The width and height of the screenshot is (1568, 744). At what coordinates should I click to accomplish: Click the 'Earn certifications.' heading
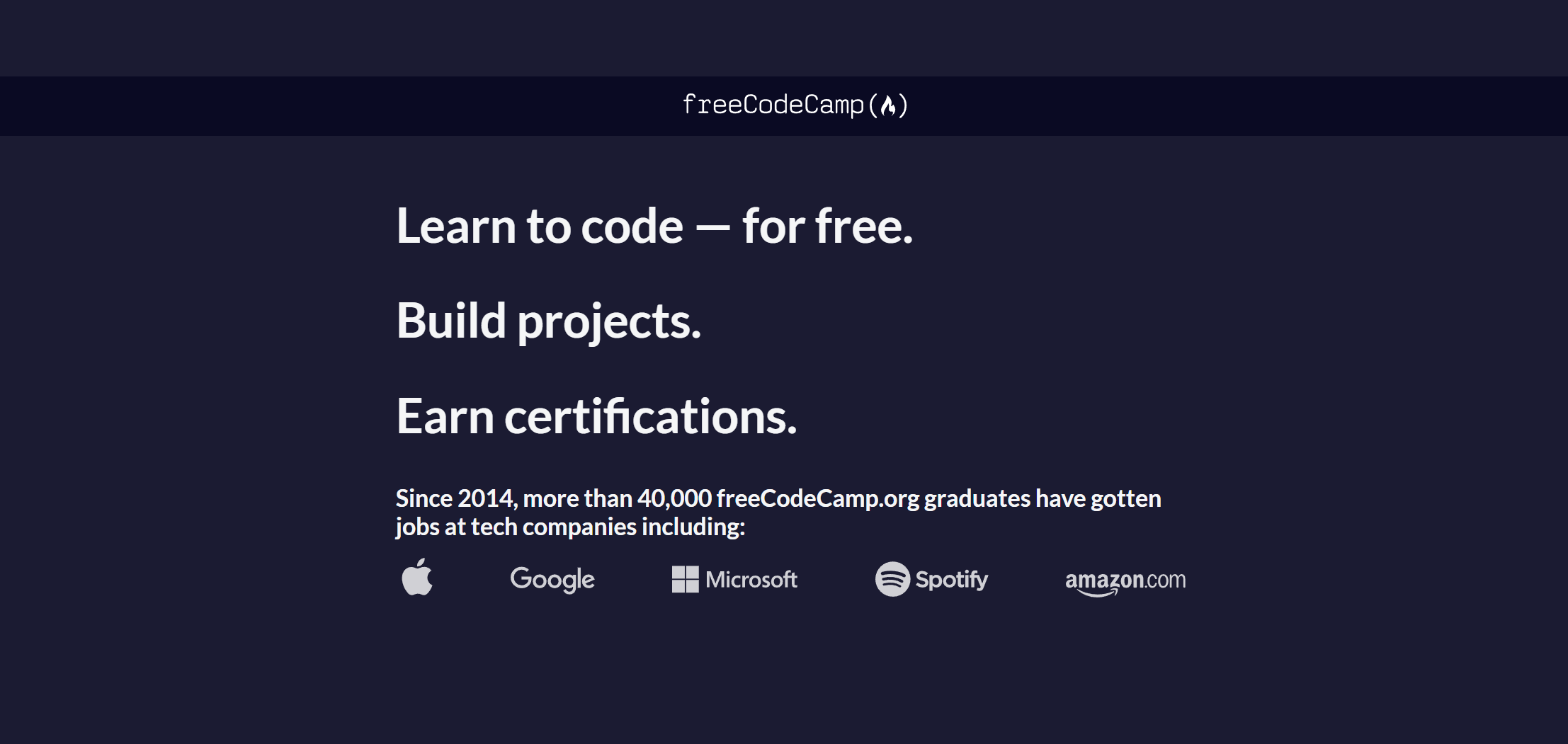tap(597, 416)
